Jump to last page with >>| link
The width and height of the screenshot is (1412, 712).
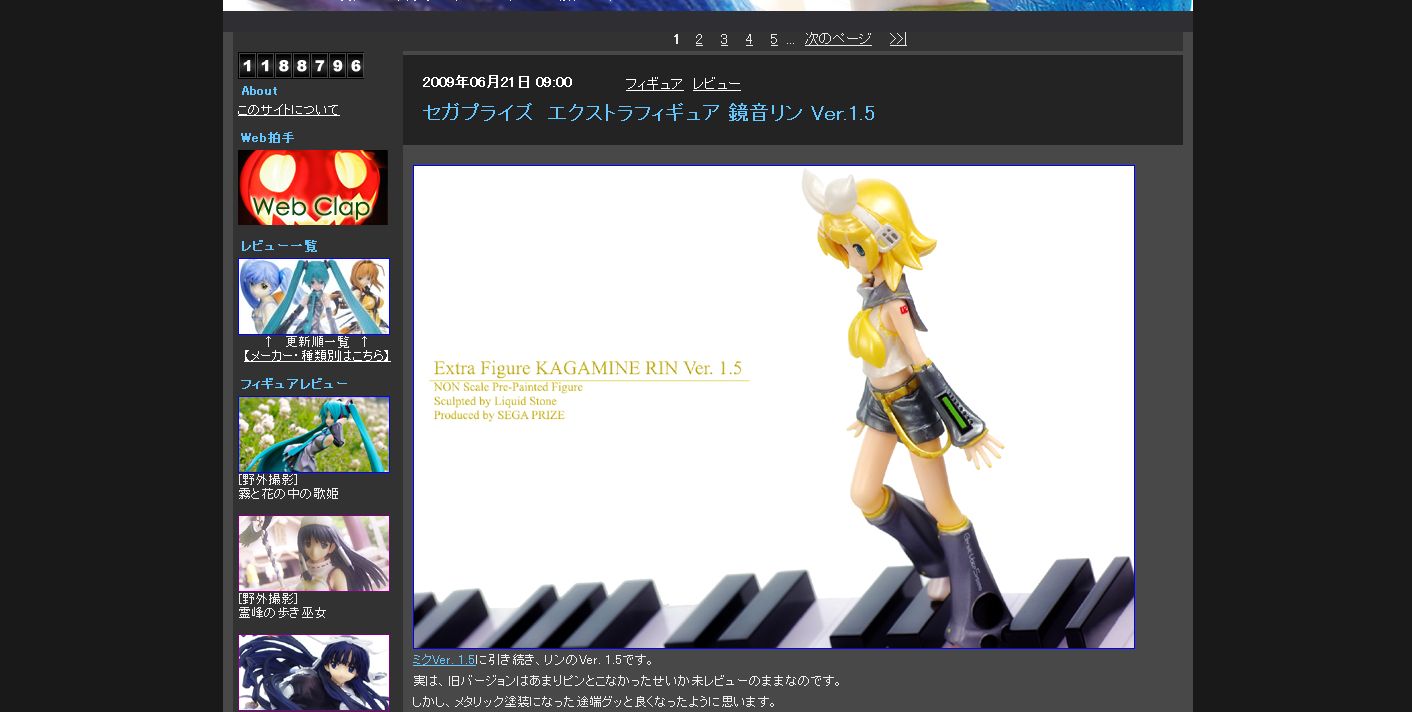[898, 39]
